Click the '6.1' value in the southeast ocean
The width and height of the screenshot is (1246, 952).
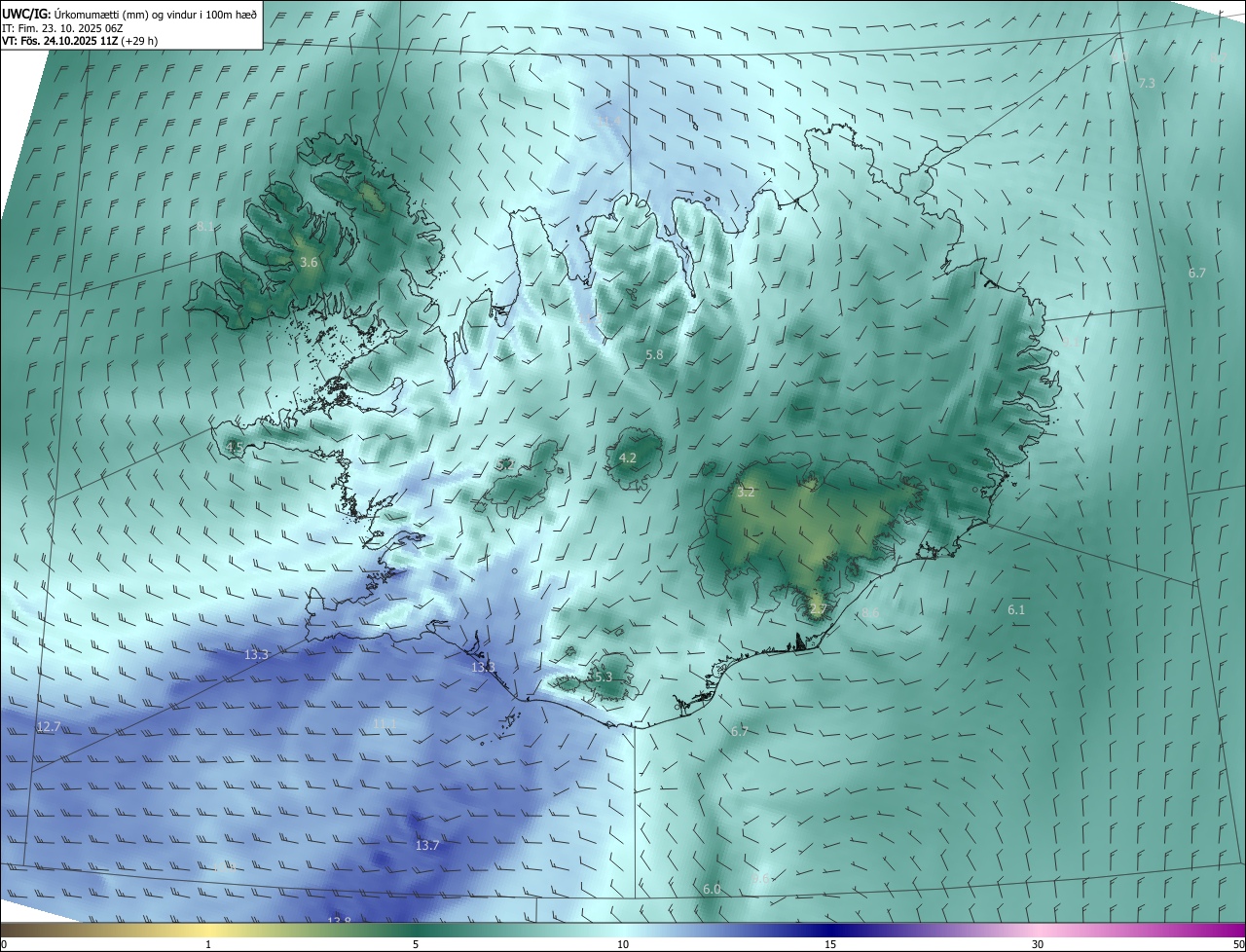pyautogui.click(x=1016, y=609)
